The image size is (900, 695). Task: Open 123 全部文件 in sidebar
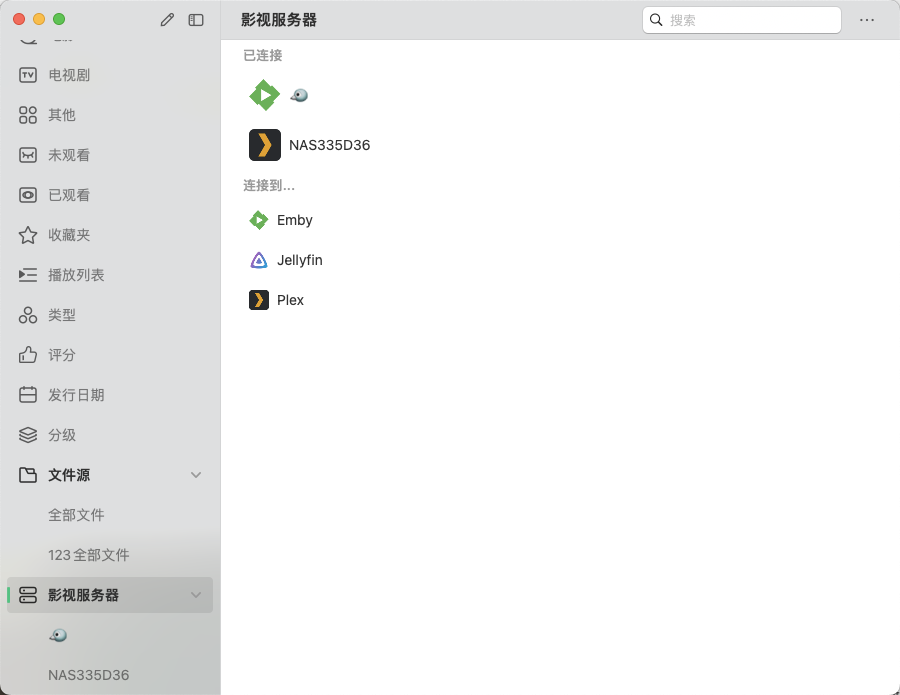[89, 555]
